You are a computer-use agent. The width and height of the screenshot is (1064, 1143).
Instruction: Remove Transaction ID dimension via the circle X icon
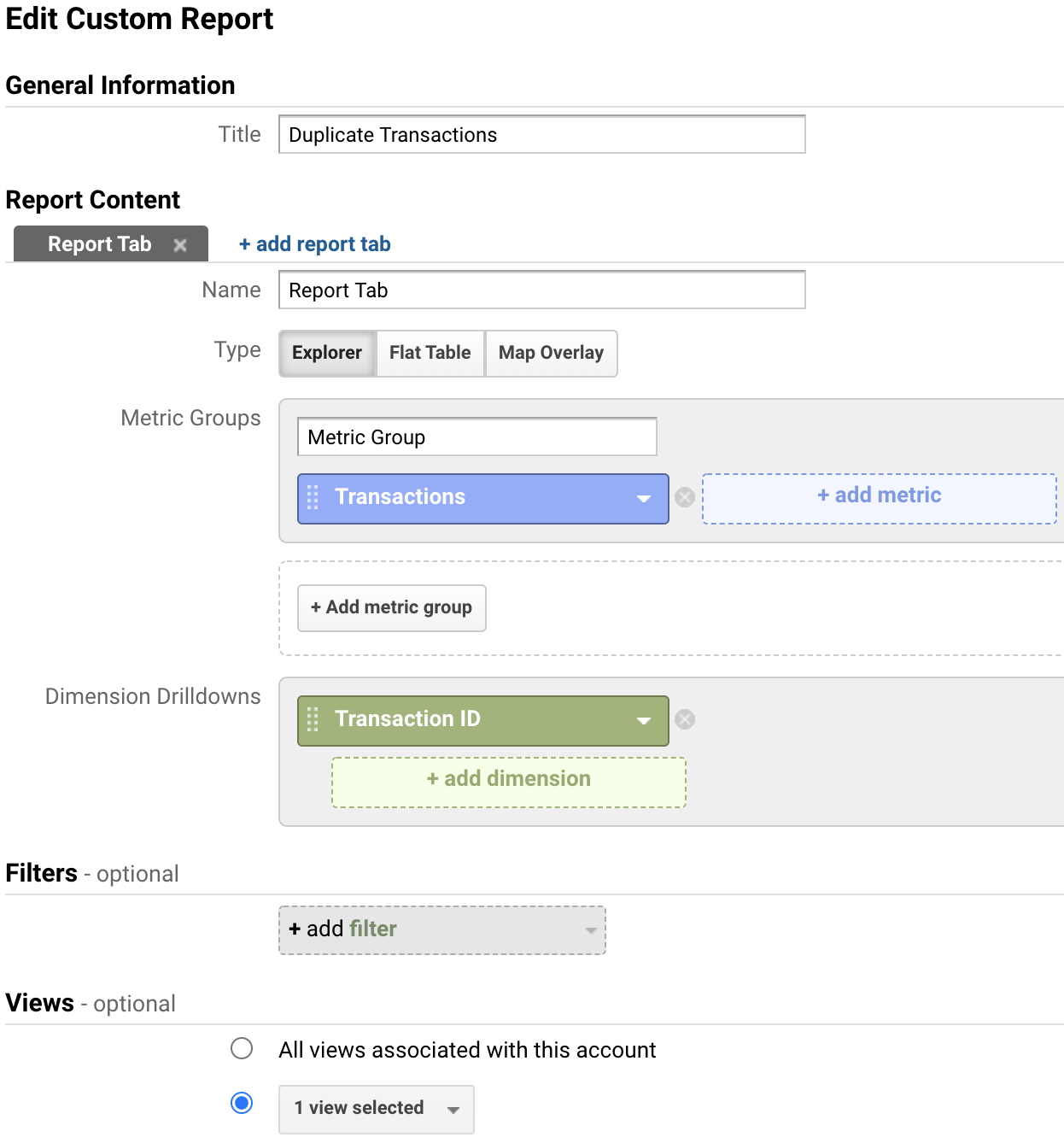685,719
